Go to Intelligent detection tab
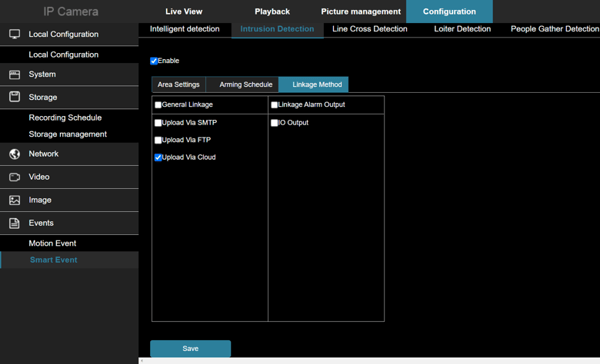Viewport: 600px width, 364px height. tap(184, 29)
